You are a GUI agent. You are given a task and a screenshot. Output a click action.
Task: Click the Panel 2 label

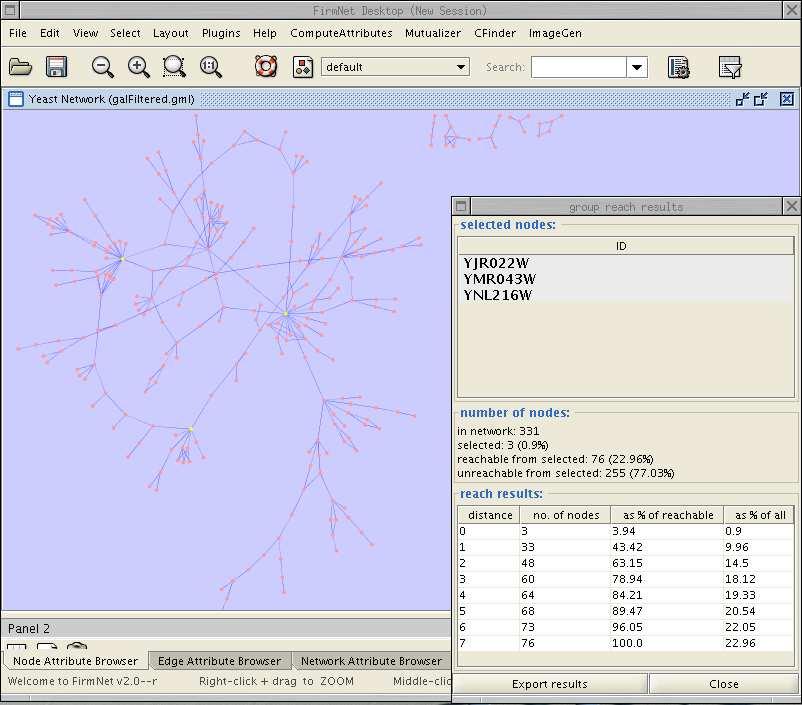(29, 629)
